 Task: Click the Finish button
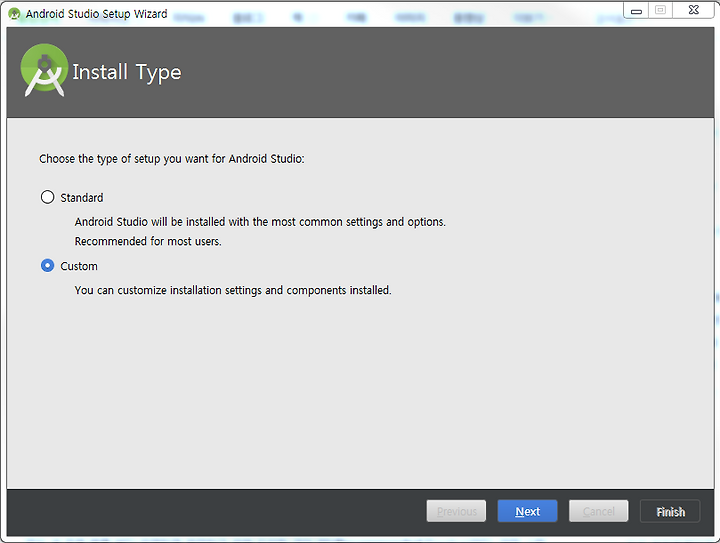tap(670, 511)
